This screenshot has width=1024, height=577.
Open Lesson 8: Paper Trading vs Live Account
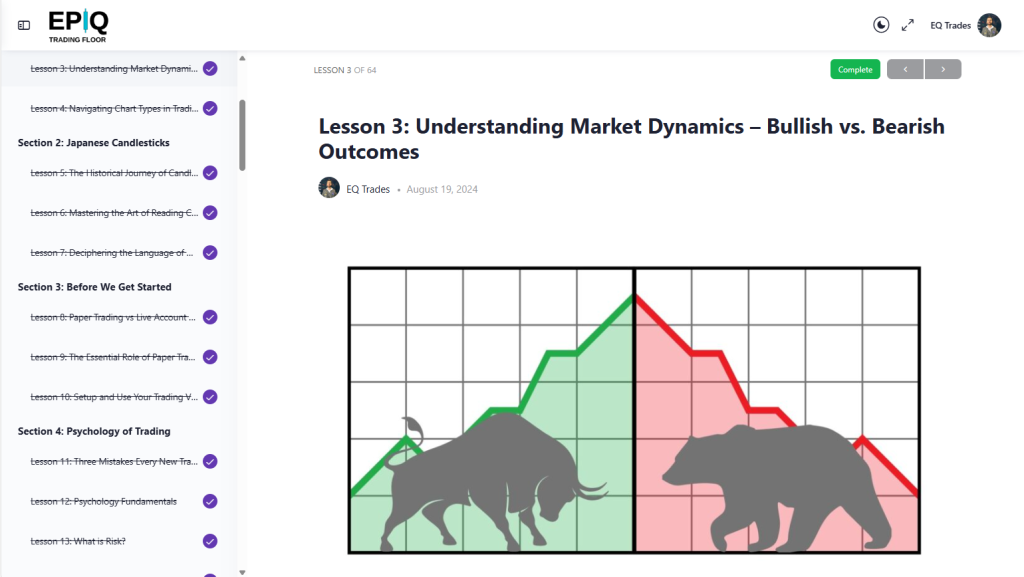(113, 317)
